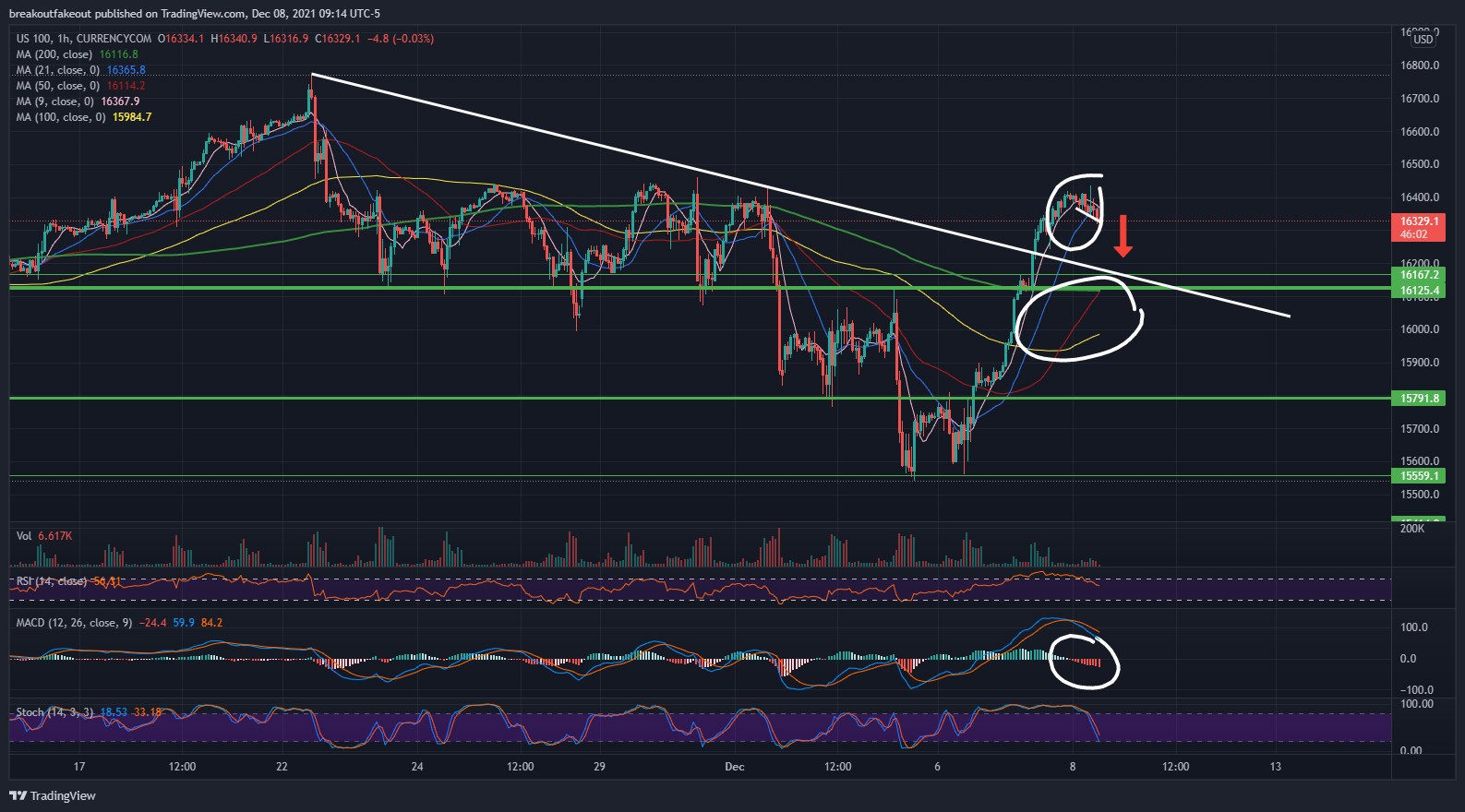The image size is (1465, 812).
Task: Click the 16400.0 tick on price axis
Action: coord(1420,197)
